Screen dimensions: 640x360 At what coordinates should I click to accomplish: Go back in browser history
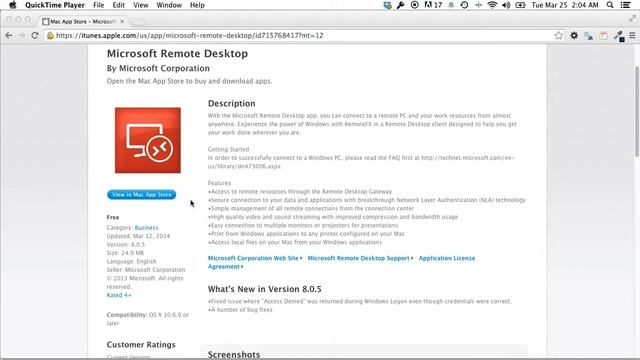(x=9, y=36)
